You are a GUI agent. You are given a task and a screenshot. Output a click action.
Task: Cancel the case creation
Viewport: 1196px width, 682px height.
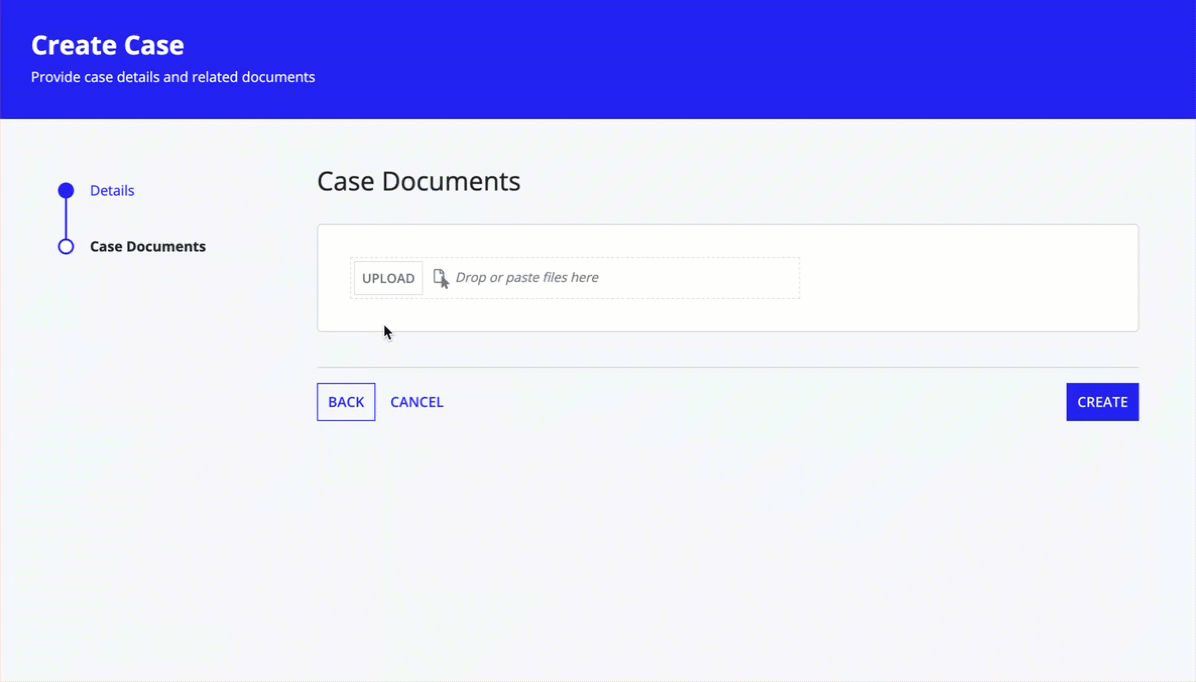(416, 401)
